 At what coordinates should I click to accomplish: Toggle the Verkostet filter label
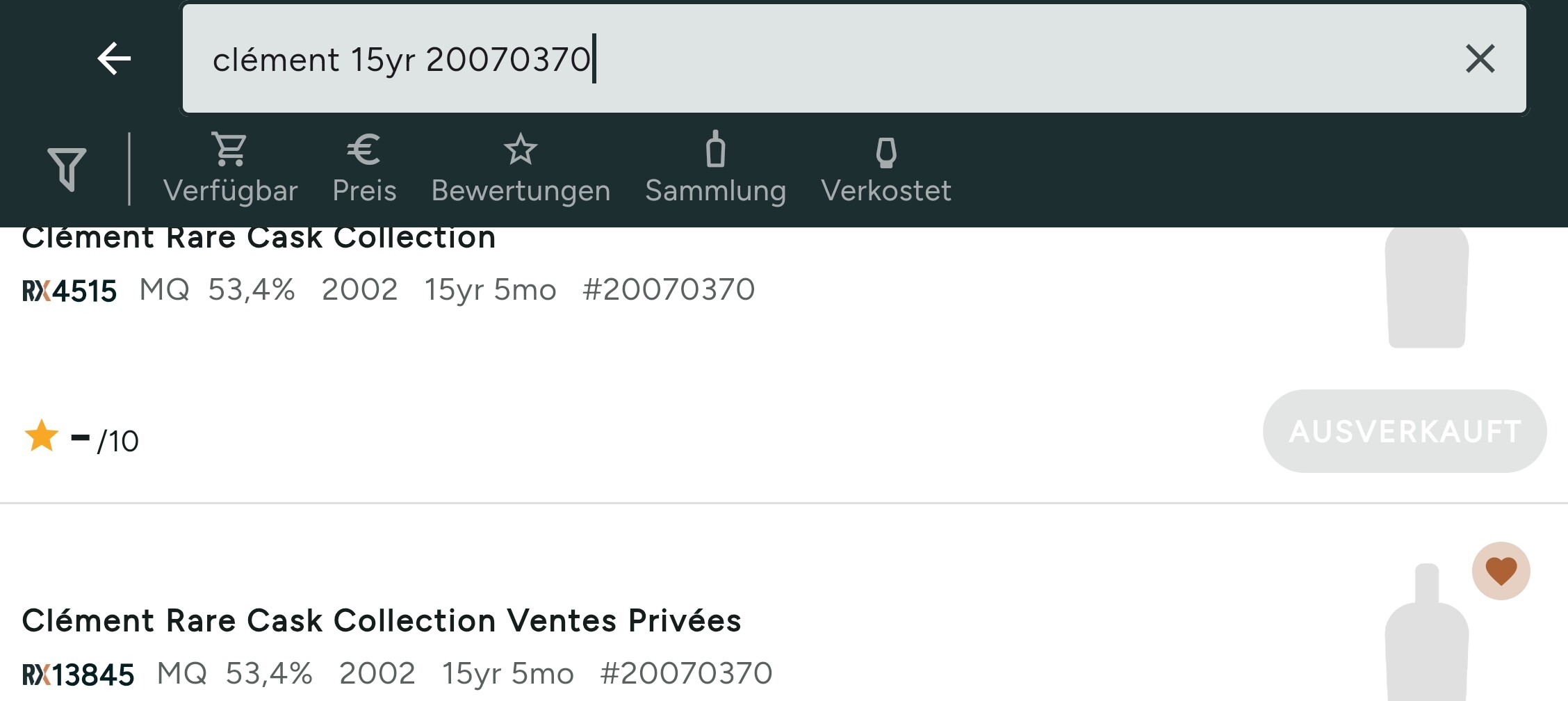[x=886, y=191]
